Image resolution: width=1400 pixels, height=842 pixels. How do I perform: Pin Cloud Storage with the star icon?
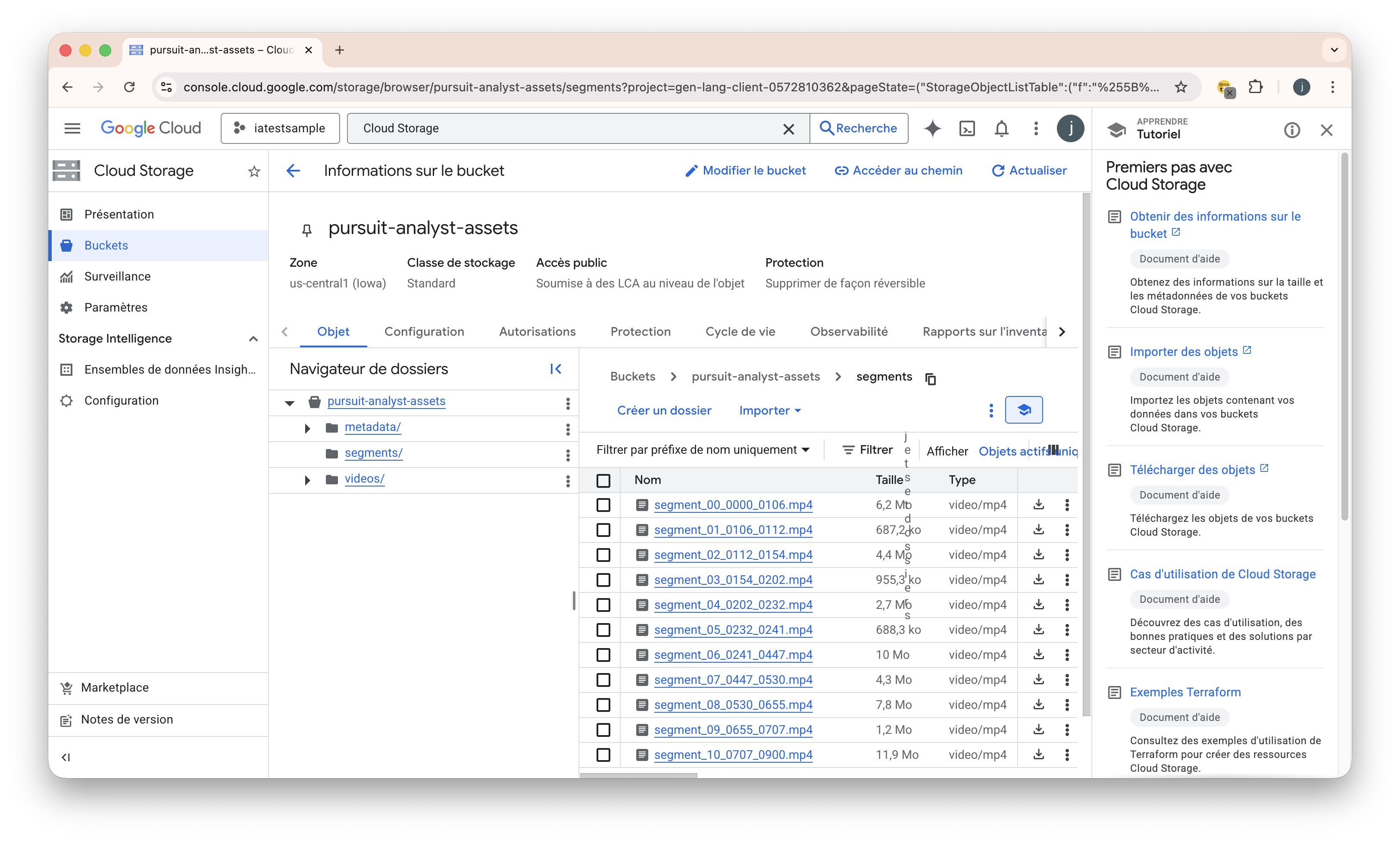[x=254, y=171]
